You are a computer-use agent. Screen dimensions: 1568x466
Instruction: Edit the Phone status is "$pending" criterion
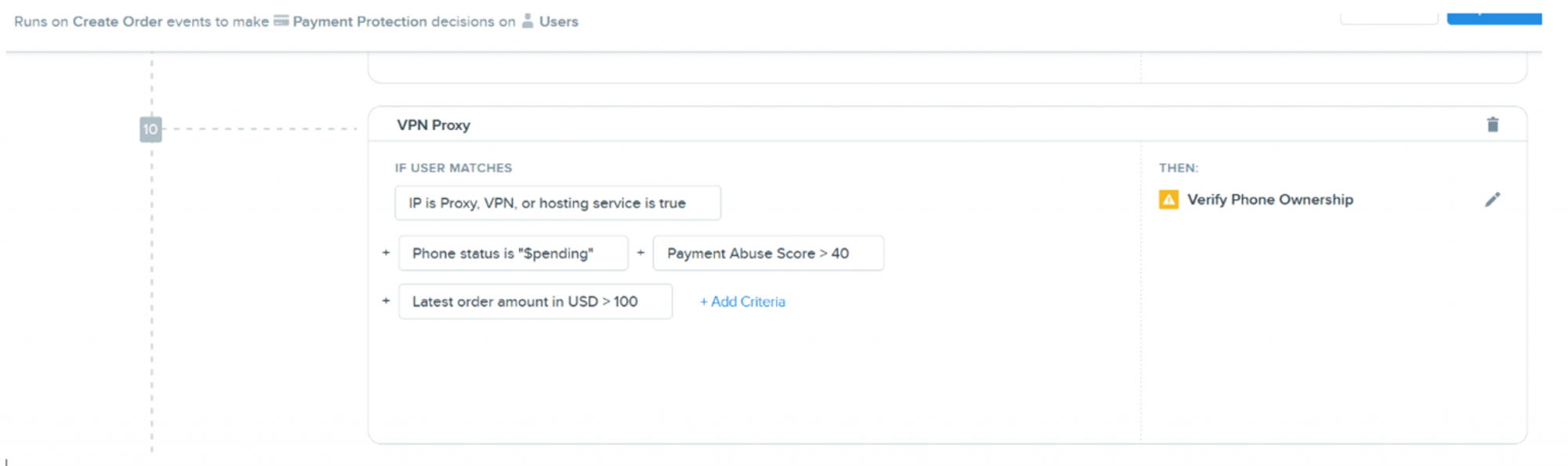[x=513, y=253]
